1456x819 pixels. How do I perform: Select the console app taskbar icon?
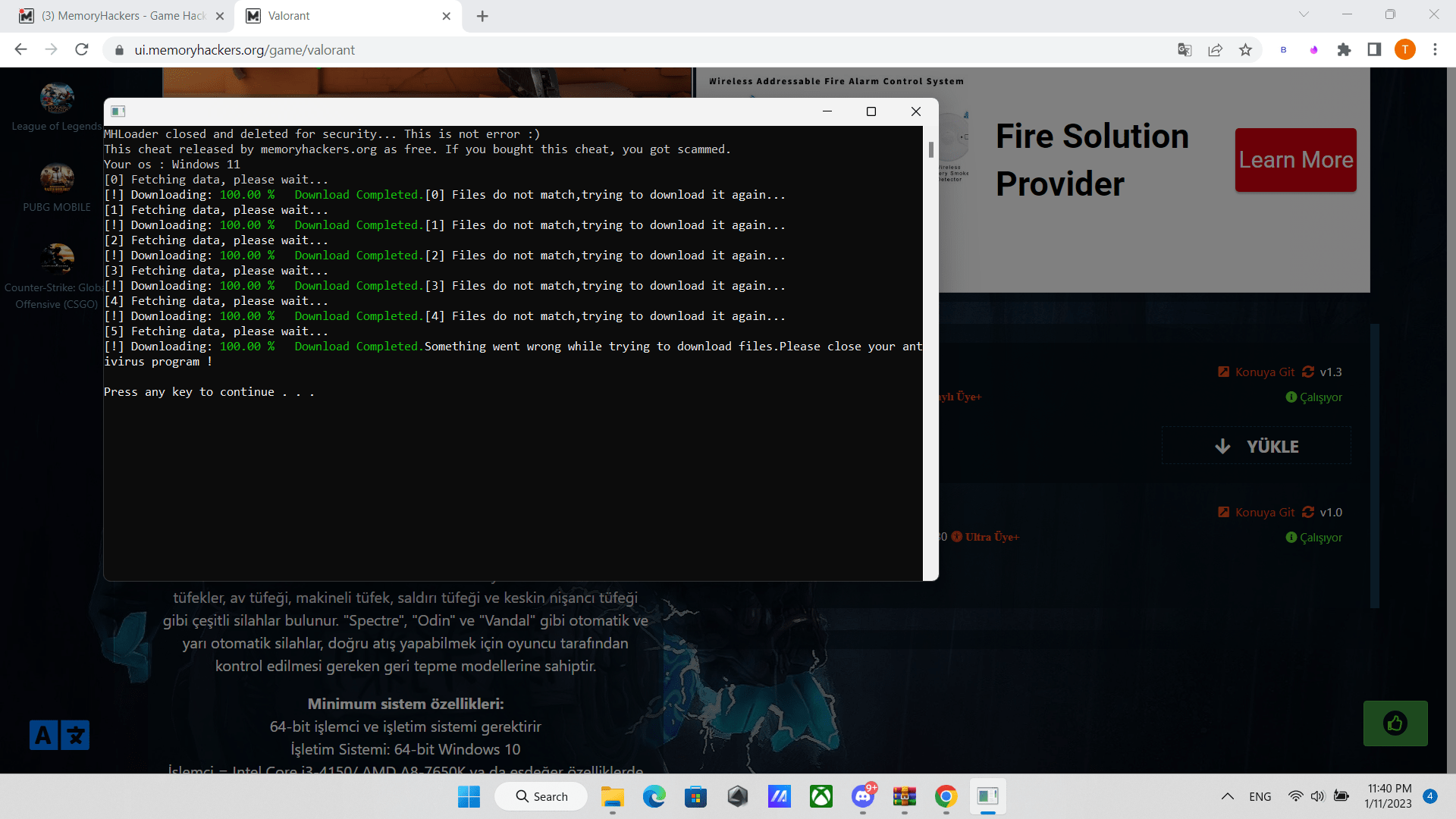click(x=987, y=796)
